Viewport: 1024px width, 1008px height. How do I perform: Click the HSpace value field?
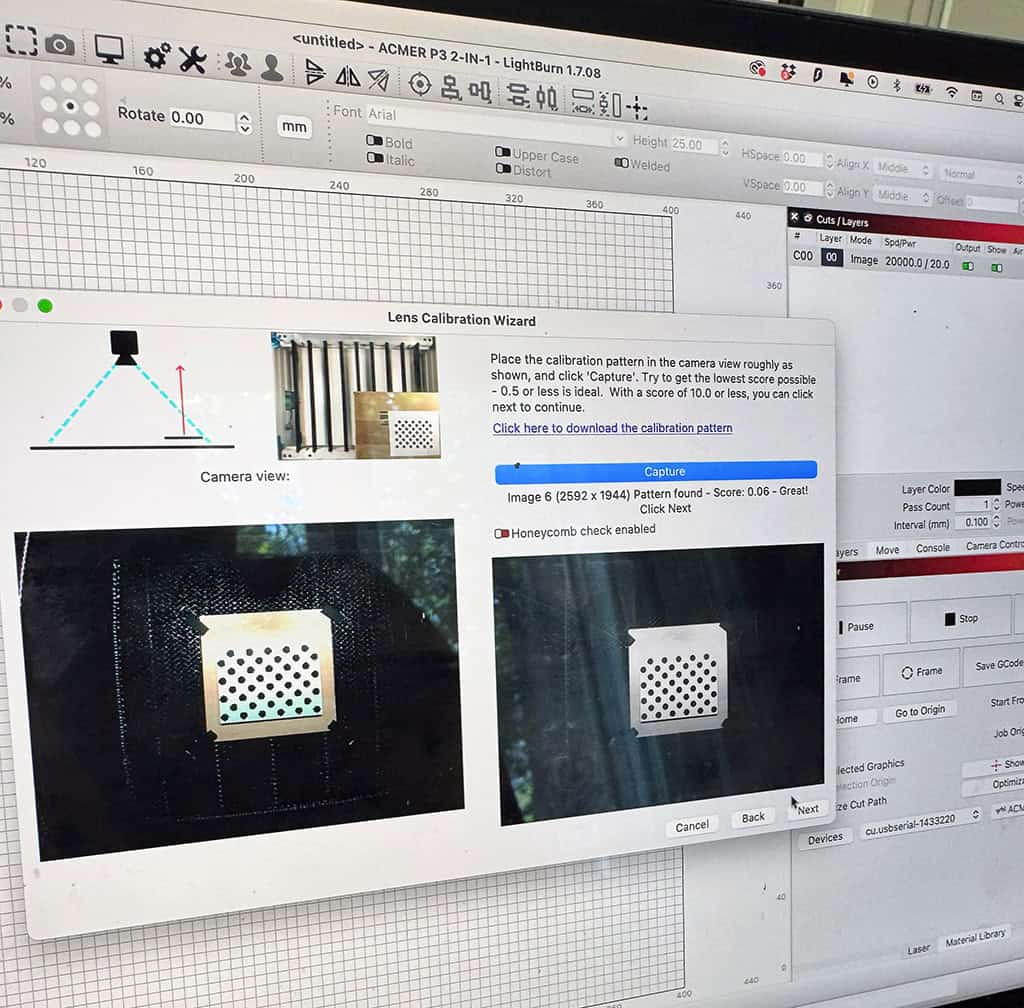pos(803,158)
